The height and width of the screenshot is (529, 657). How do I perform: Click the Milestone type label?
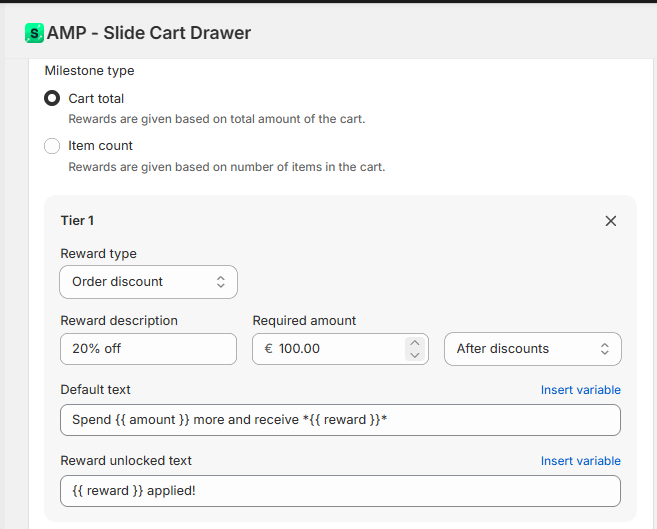click(x=89, y=71)
